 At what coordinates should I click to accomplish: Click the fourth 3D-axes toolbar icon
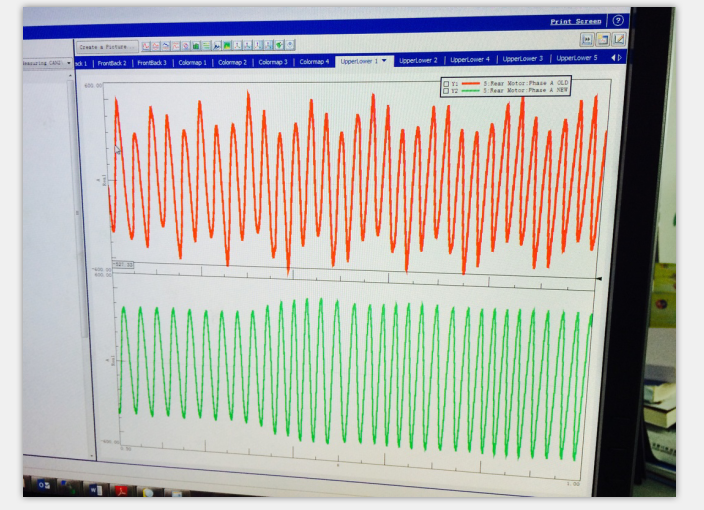pyautogui.click(x=268, y=45)
